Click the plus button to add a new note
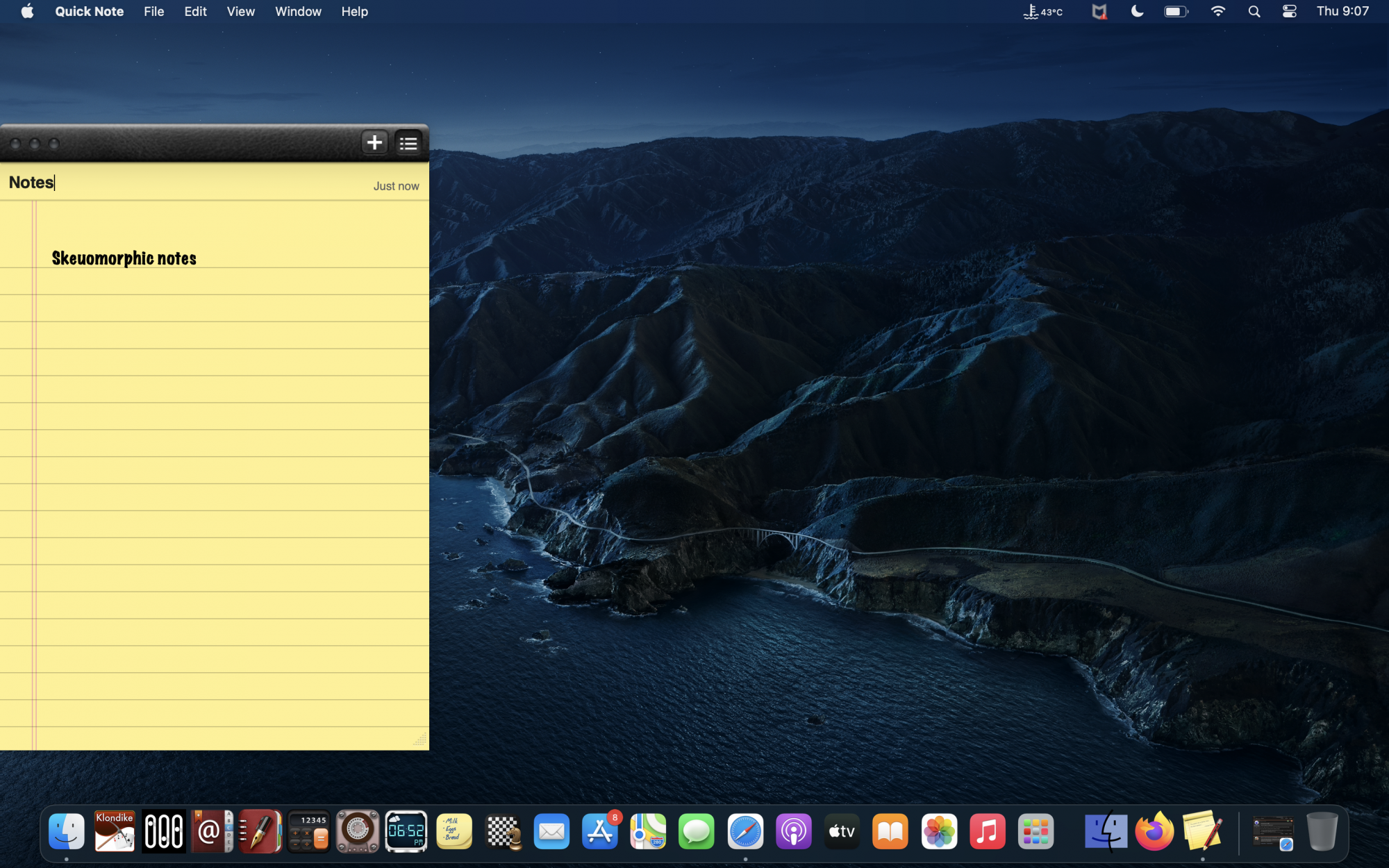Screen dimensions: 1389x868 tap(374, 143)
